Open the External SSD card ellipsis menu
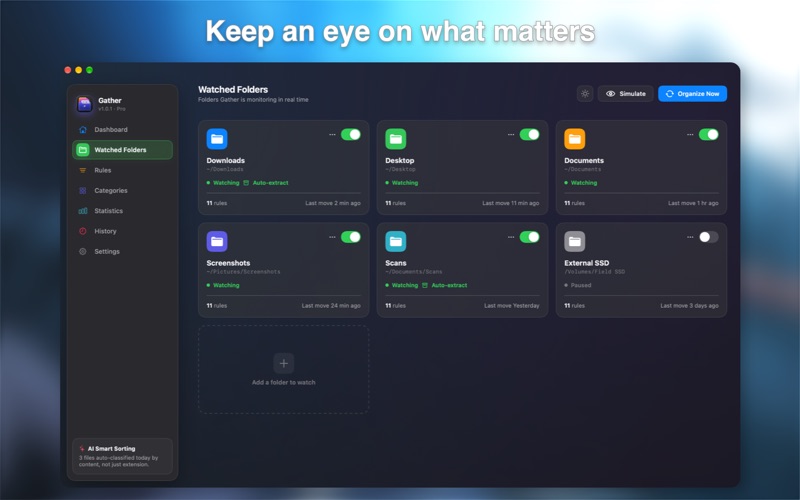 (x=690, y=237)
